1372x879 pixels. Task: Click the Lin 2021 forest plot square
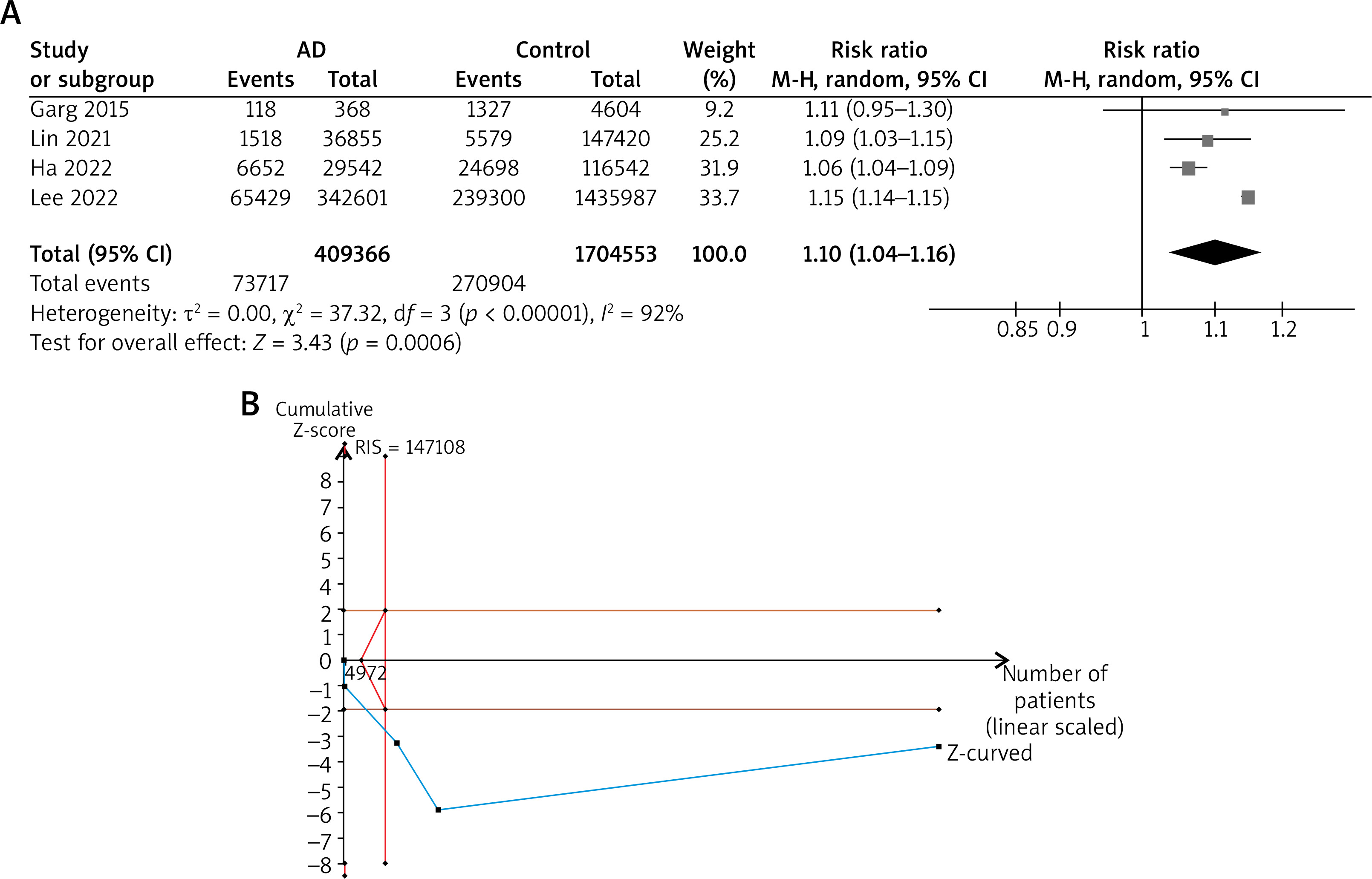pos(1207,141)
